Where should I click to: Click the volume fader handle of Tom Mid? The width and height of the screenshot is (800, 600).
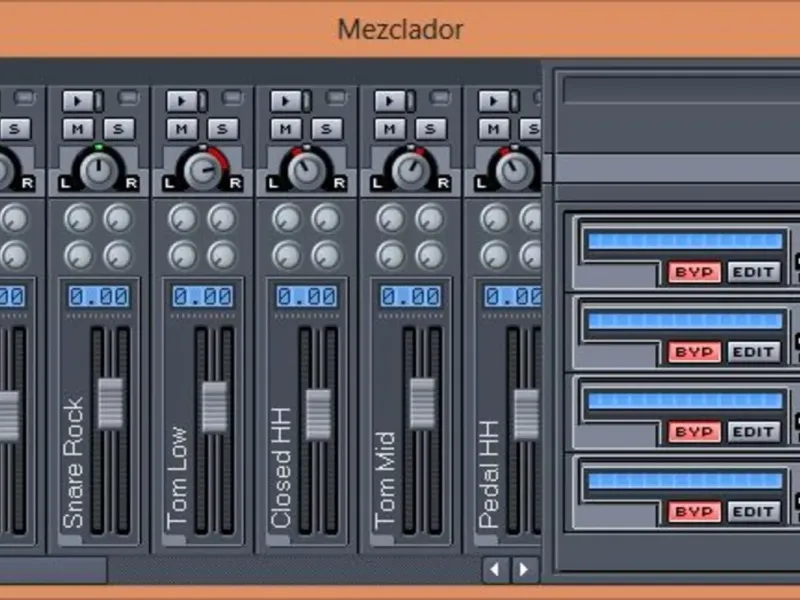click(423, 404)
